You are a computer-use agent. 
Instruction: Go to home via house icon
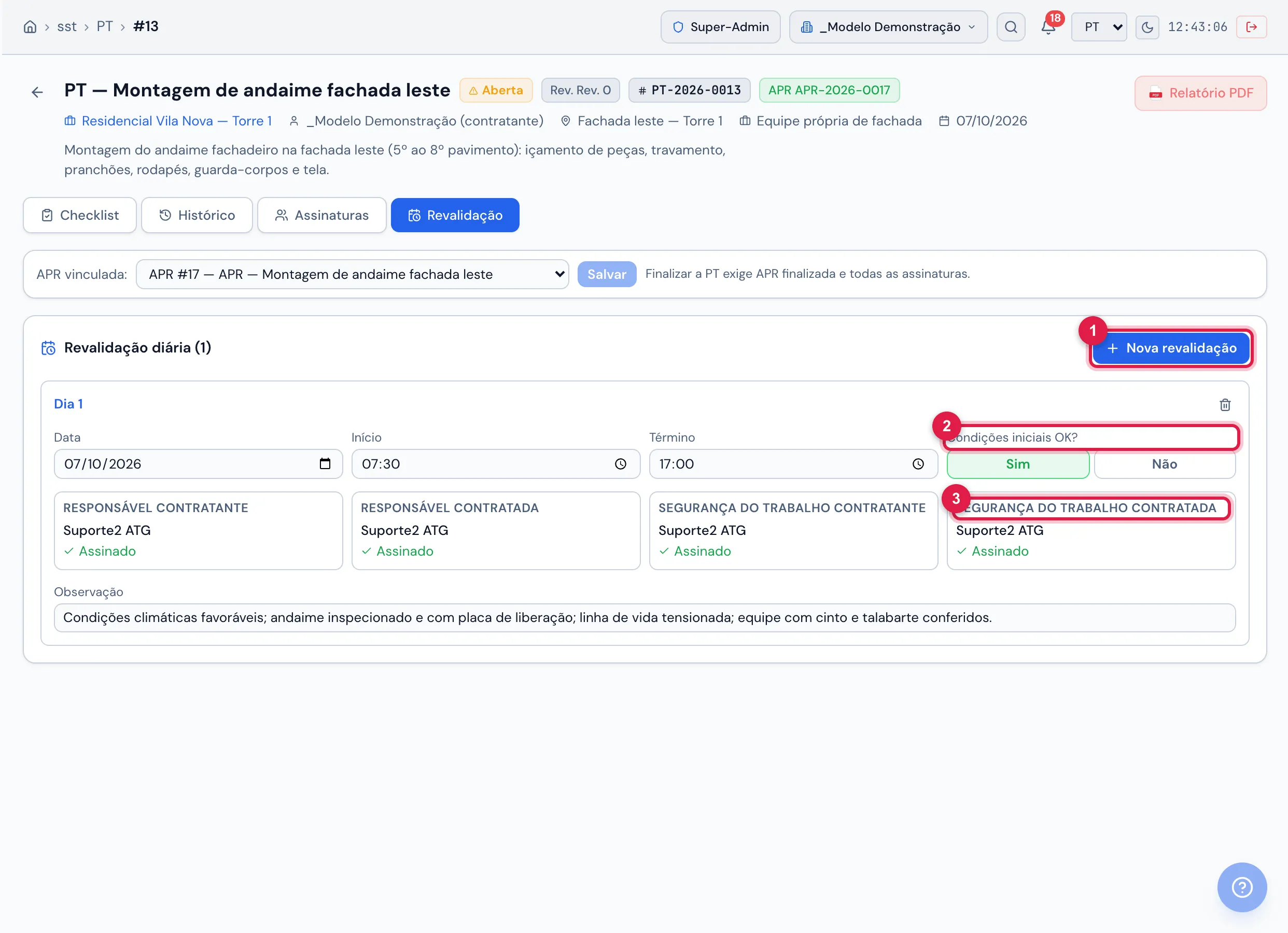(30, 26)
